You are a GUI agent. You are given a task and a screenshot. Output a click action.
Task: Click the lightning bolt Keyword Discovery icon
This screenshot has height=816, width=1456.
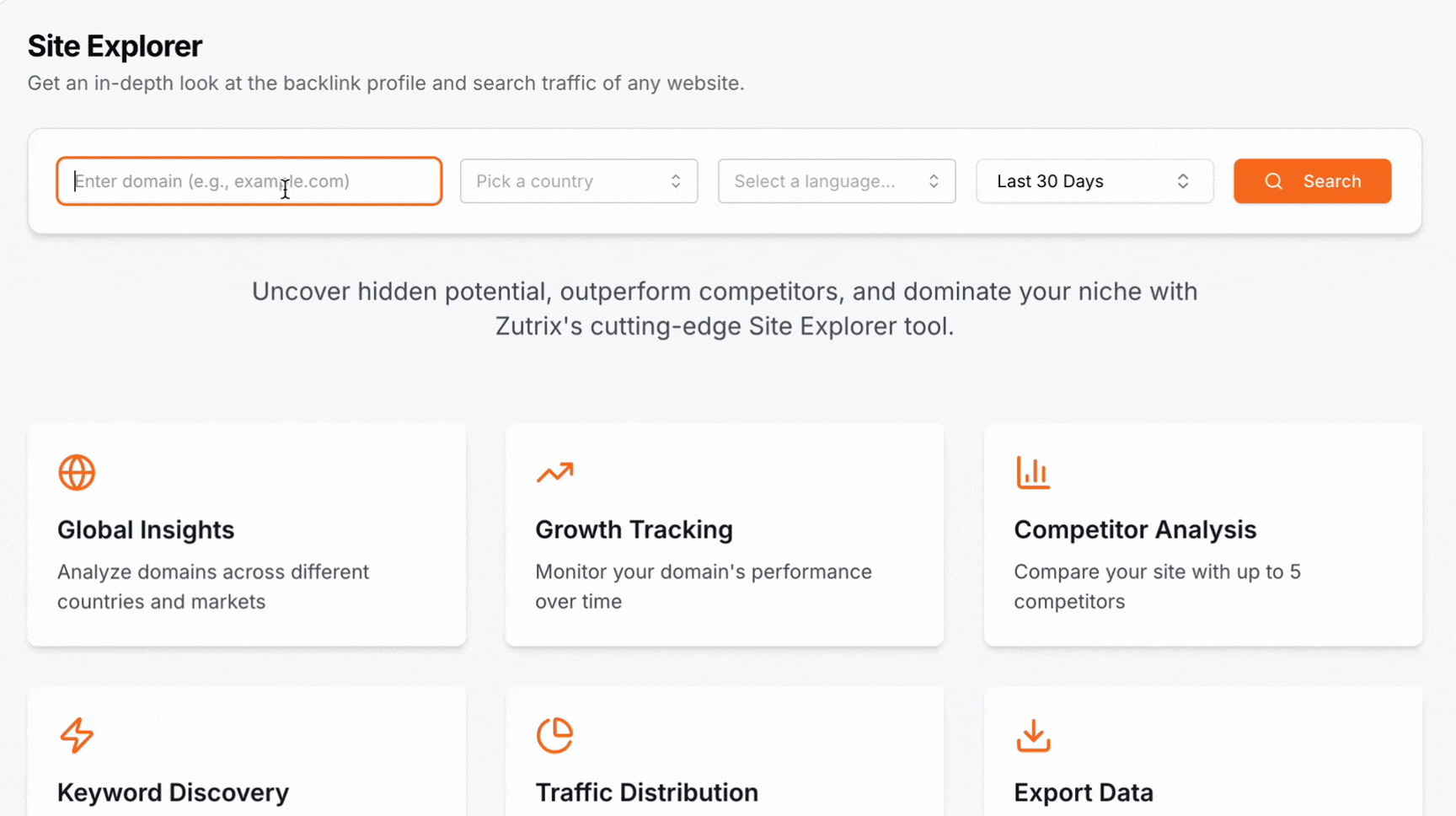(77, 735)
